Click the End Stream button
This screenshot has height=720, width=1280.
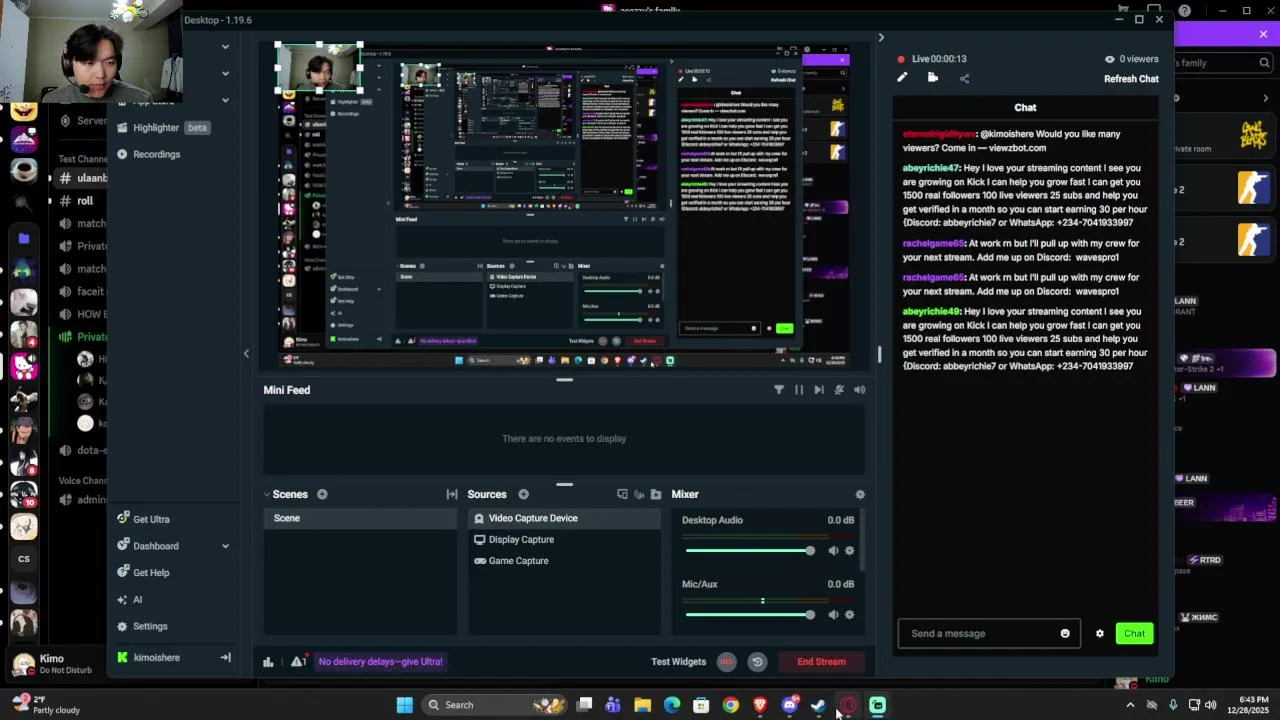point(821,662)
